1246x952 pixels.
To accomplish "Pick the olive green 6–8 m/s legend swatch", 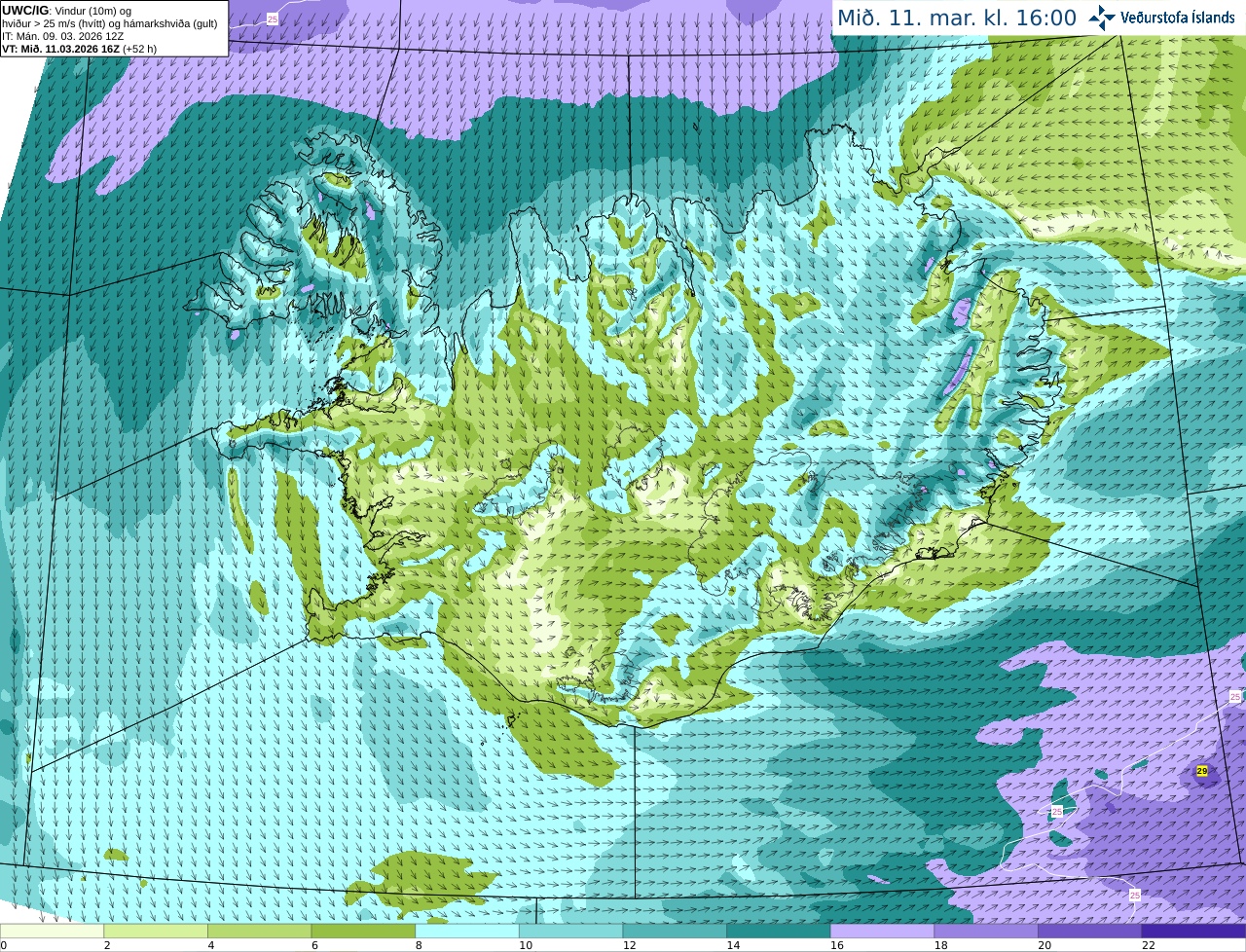I will (x=363, y=932).
